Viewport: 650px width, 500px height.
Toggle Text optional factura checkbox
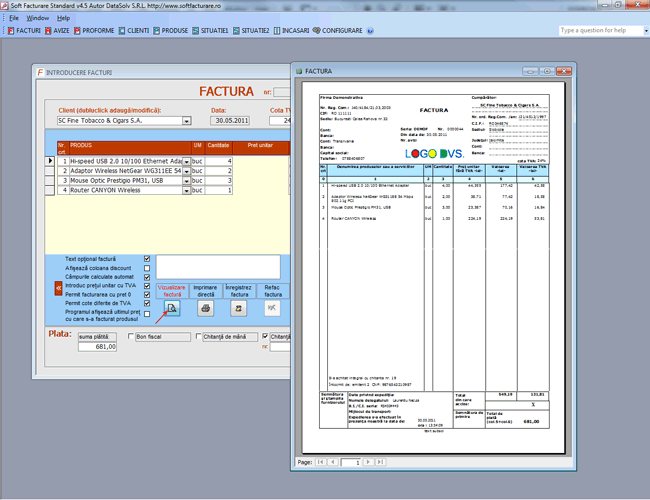(x=147, y=259)
